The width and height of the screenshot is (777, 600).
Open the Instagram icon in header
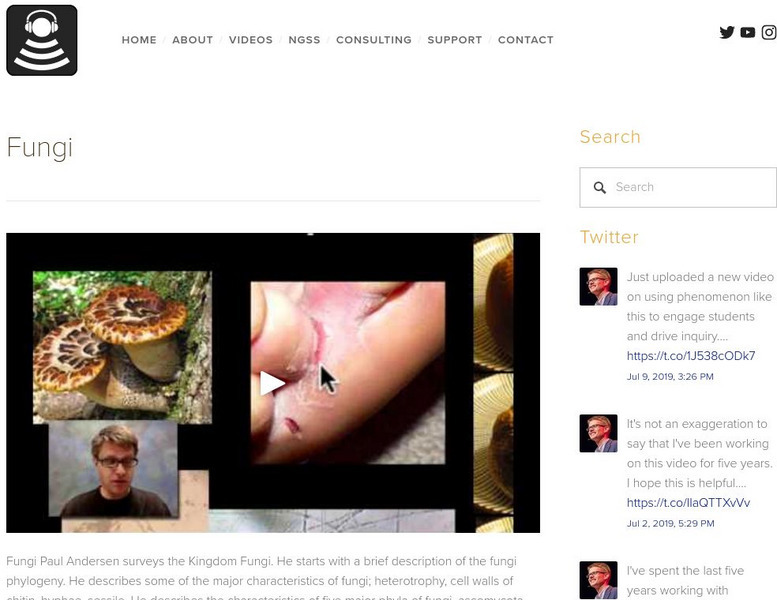coord(769,32)
